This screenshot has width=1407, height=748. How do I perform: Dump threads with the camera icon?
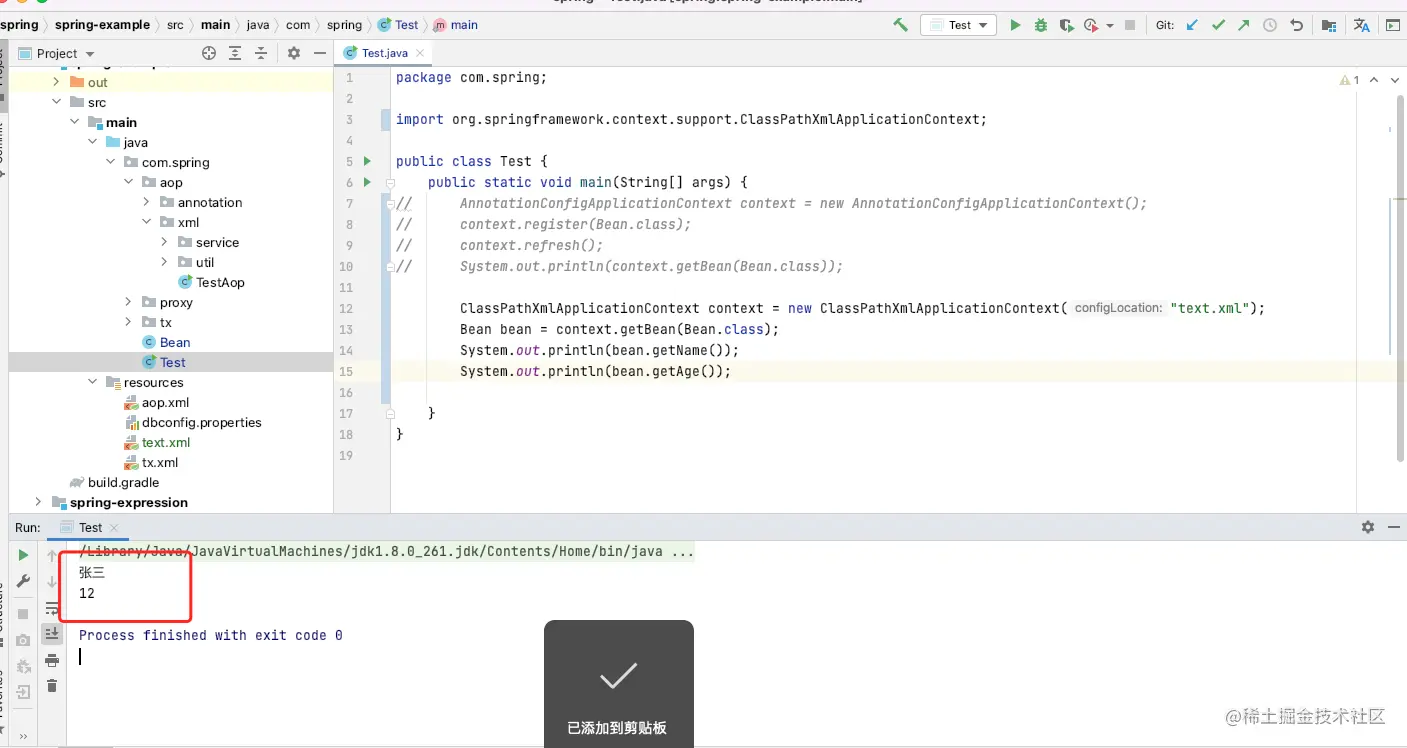23,640
